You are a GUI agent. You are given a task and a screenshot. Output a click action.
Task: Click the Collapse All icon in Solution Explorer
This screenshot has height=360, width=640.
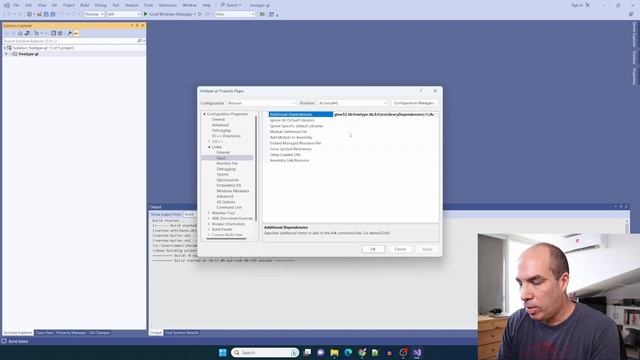point(53,33)
